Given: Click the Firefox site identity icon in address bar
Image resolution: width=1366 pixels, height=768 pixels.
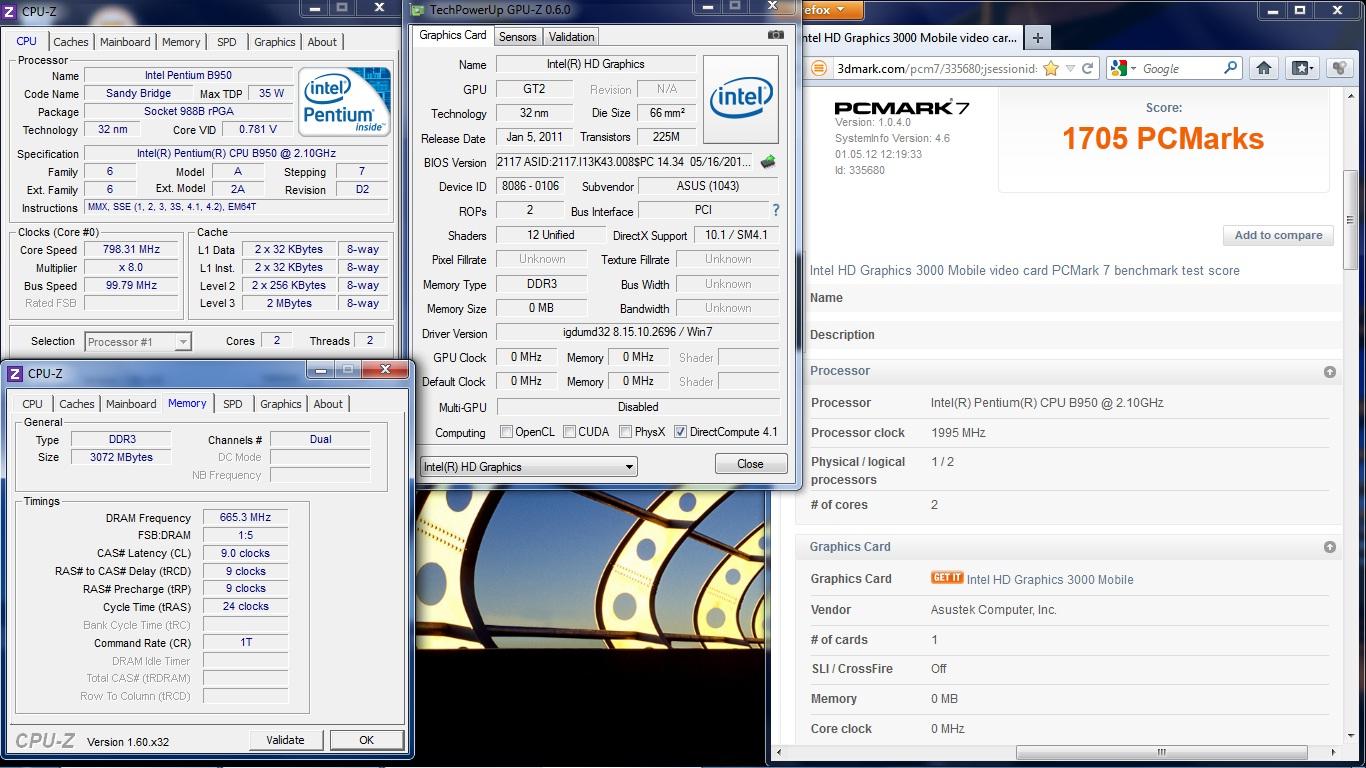Looking at the screenshot, I should pos(818,68).
